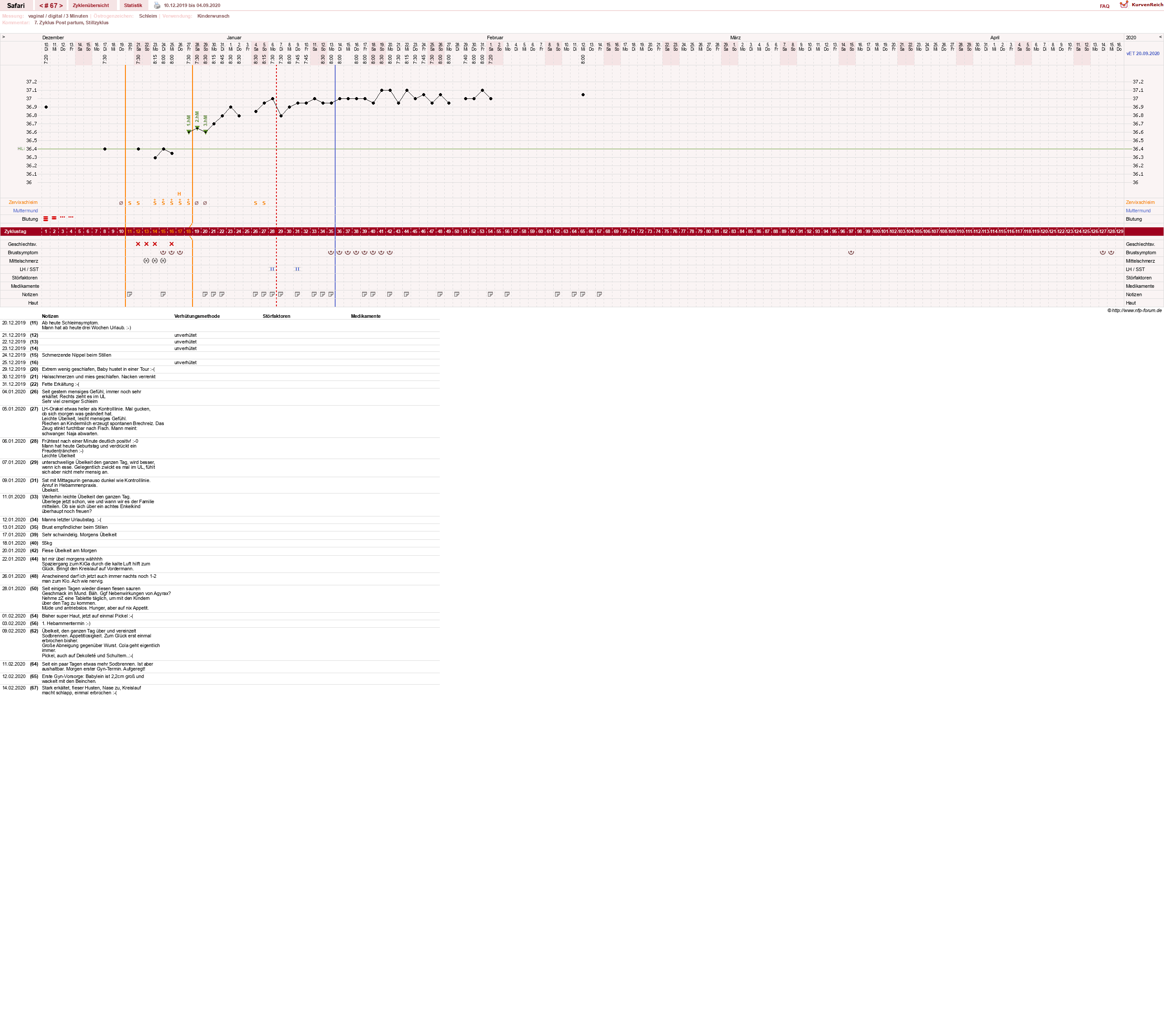Open the note icon on cycle day 56

click(x=507, y=294)
